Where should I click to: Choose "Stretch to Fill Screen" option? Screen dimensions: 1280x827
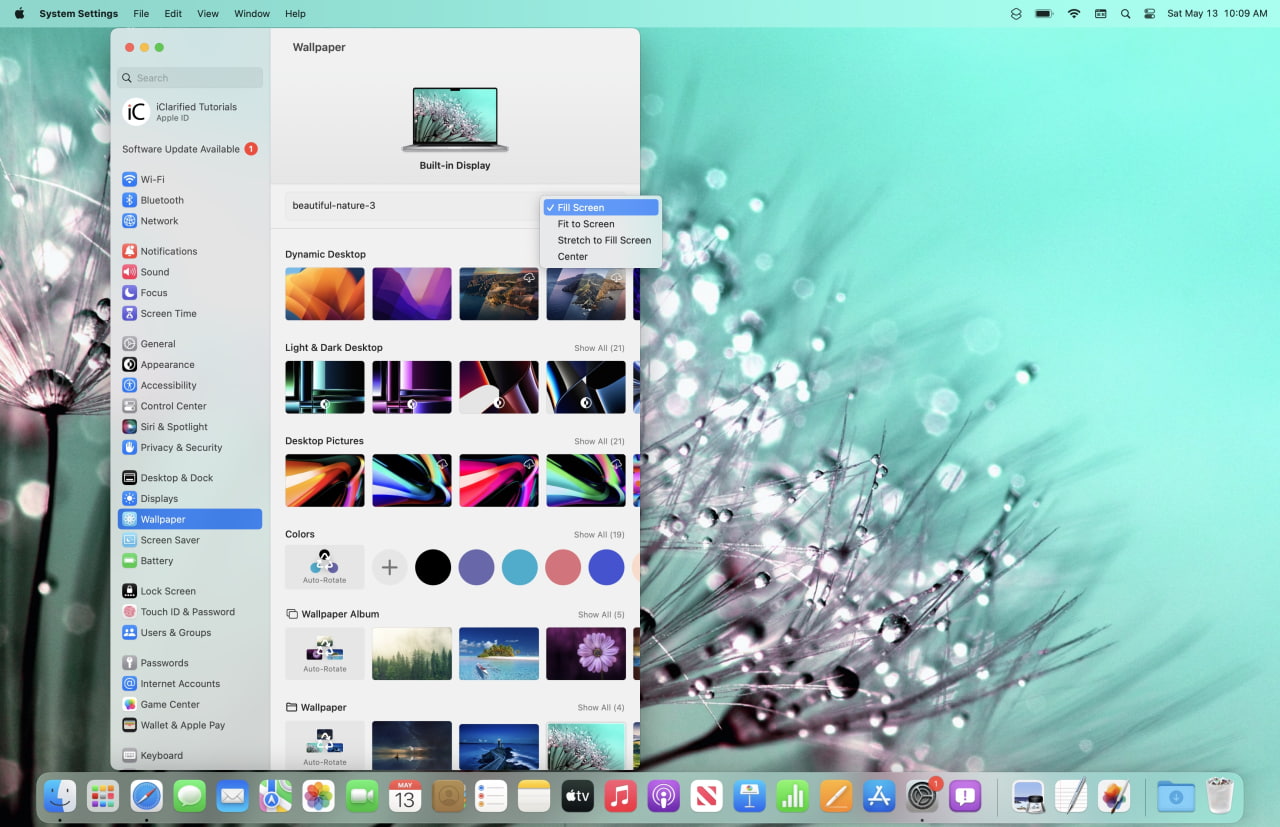603,240
